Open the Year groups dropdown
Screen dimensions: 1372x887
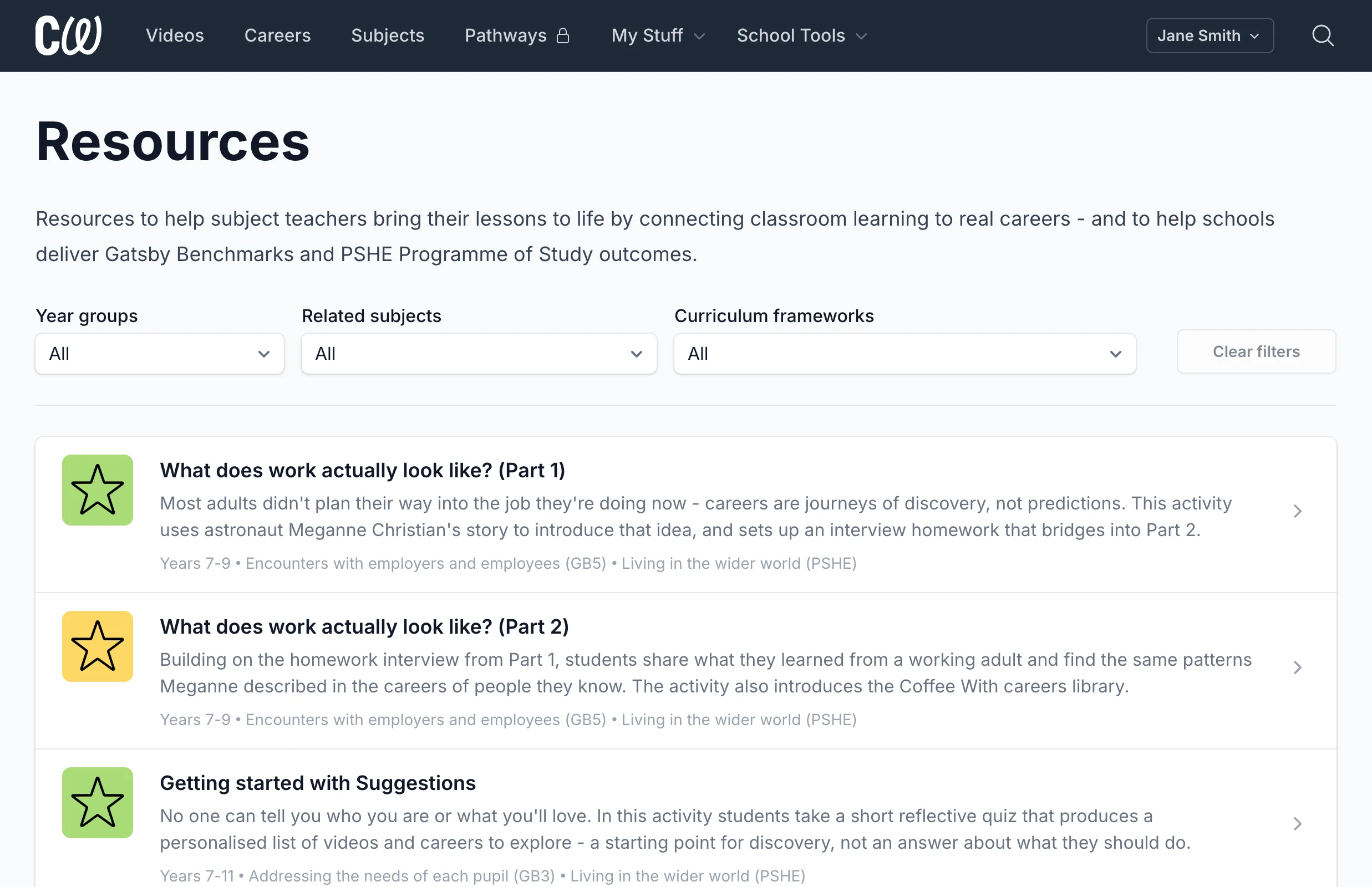pos(160,354)
